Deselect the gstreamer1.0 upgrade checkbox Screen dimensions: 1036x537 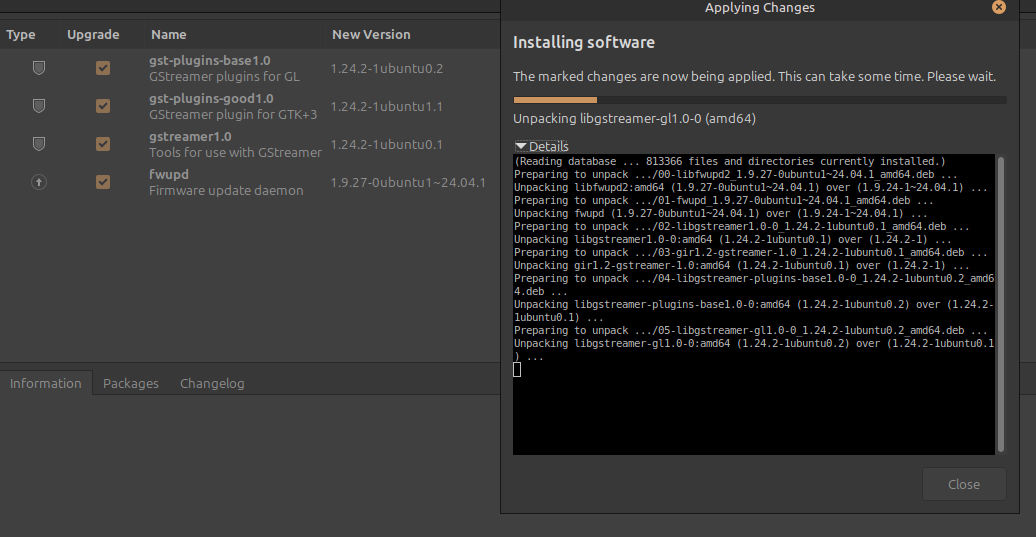(102, 144)
